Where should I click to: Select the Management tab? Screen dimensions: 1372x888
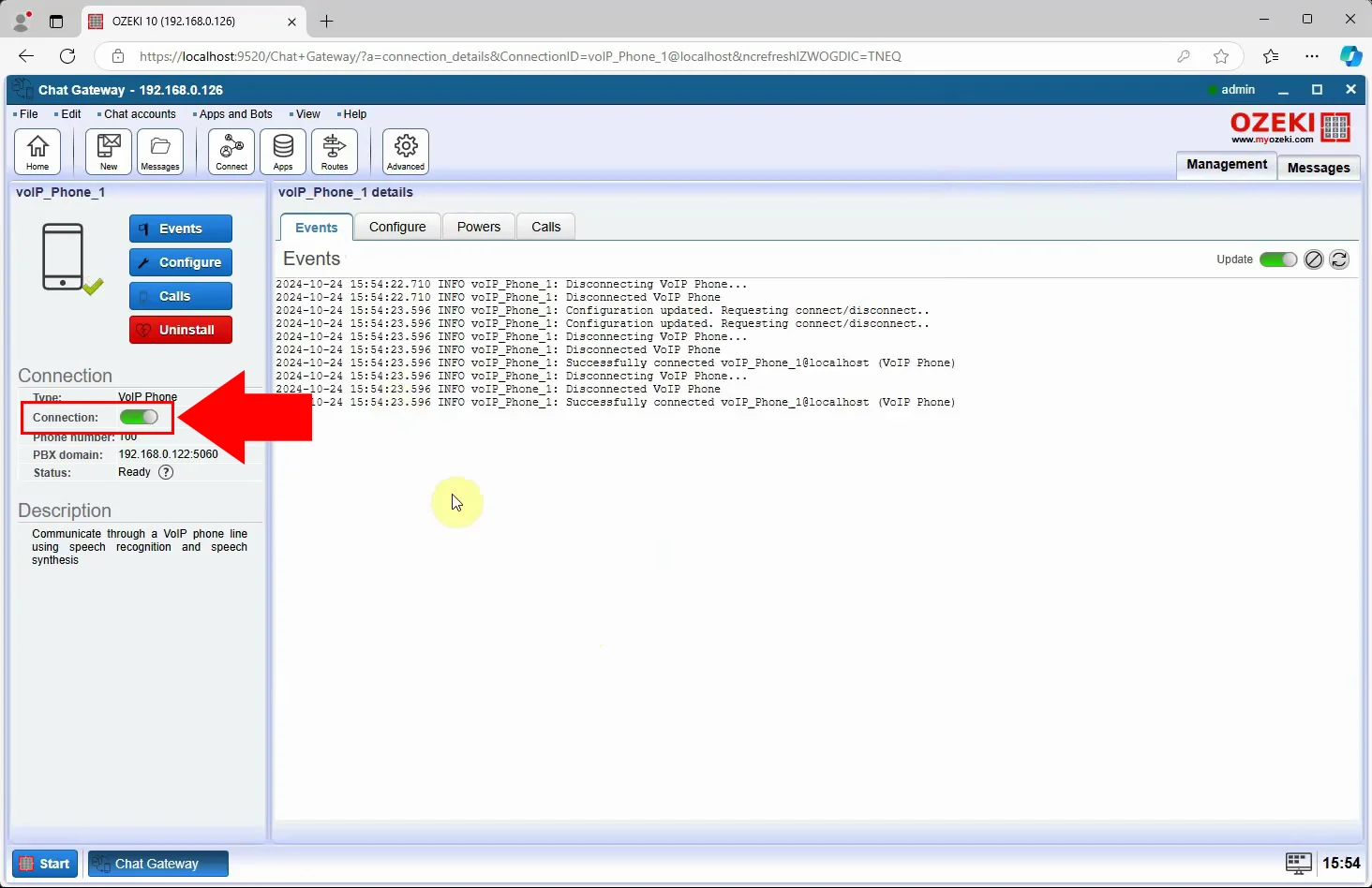[1227, 164]
